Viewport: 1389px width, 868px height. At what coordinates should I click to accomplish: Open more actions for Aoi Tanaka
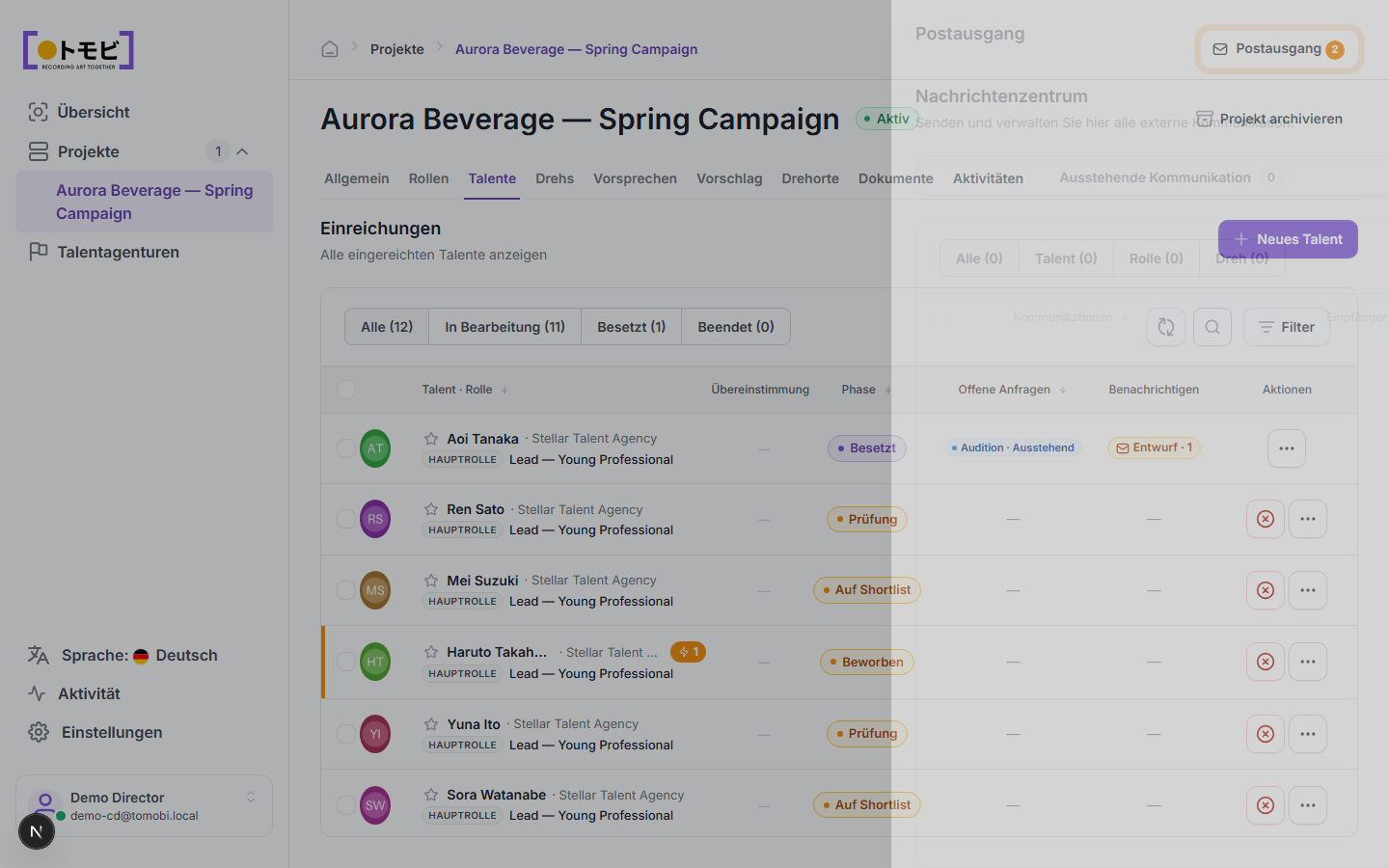tap(1287, 448)
